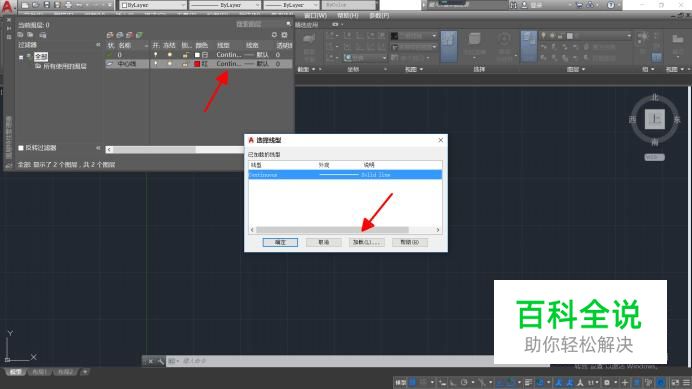The width and height of the screenshot is (692, 389).
Task: Refresh the layer list
Action: pyautogui.click(x=275, y=34)
